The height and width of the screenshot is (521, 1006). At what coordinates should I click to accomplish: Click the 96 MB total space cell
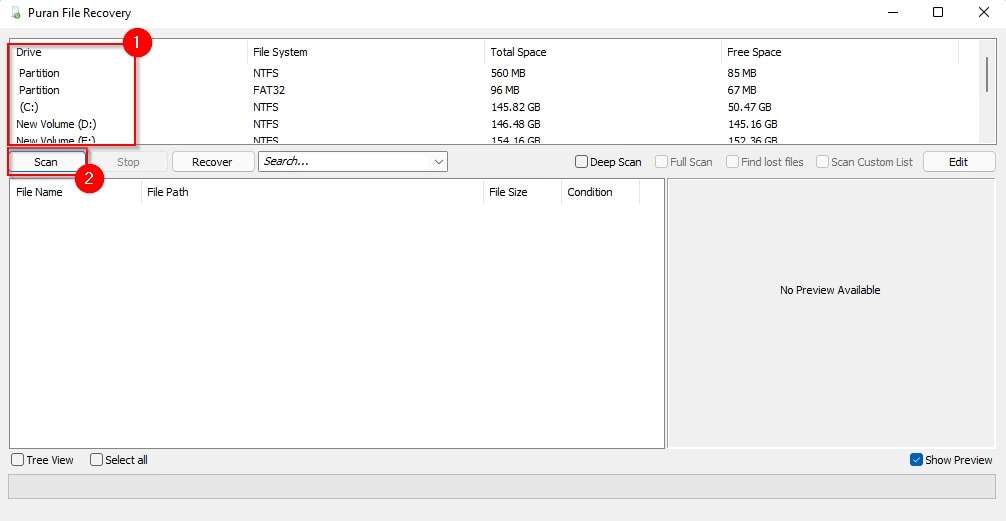[x=505, y=90]
